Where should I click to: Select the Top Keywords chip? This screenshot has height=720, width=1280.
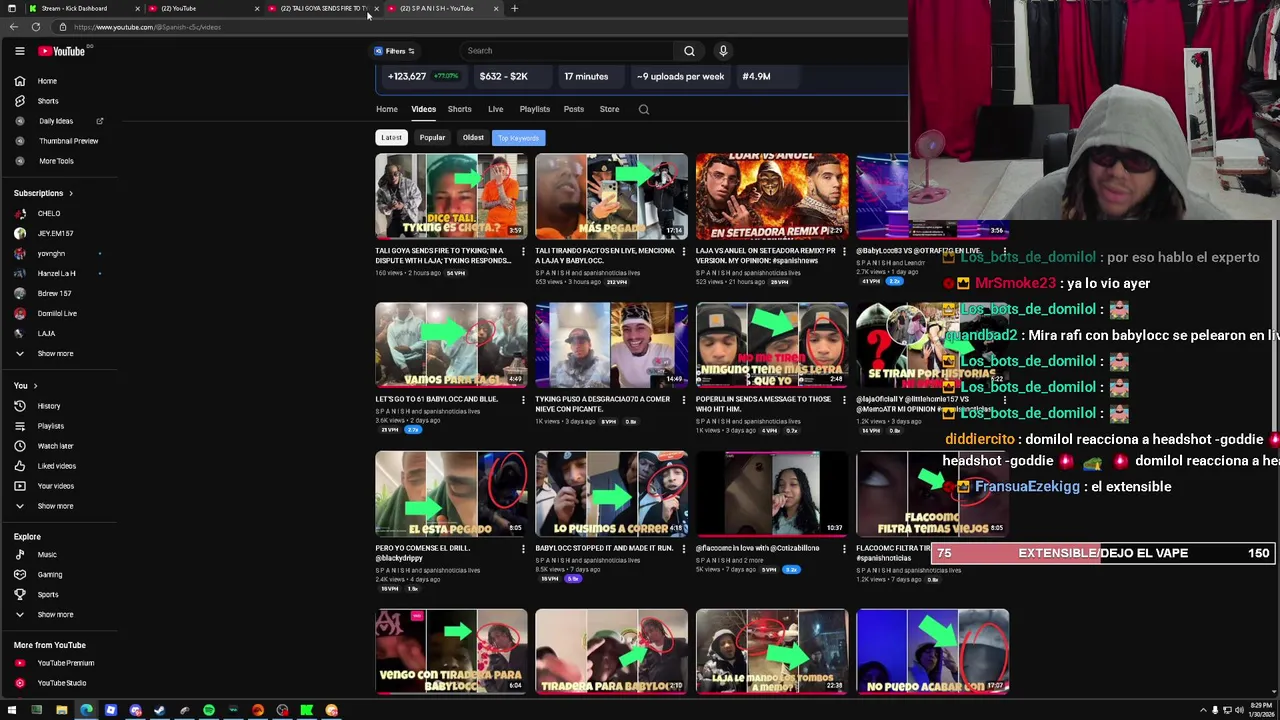coord(518,138)
